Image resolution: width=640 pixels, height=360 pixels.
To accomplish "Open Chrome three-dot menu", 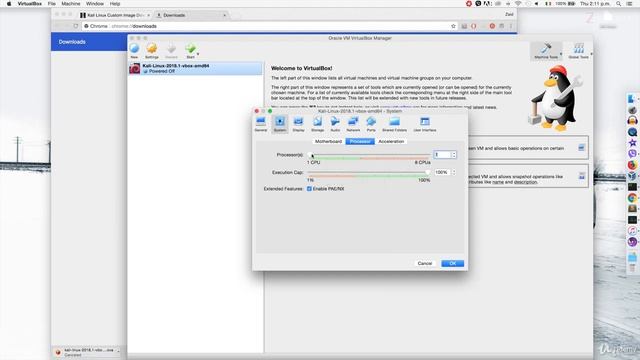I will (x=511, y=26).
